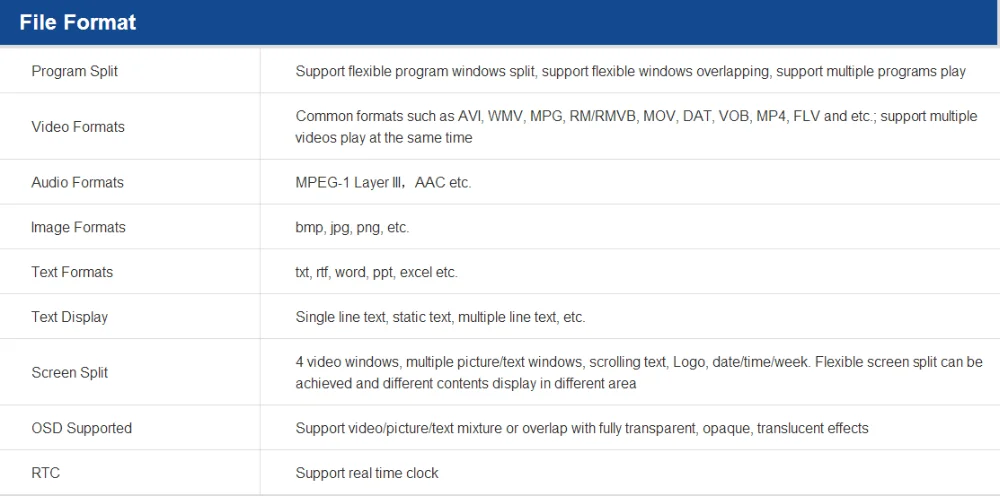Select the Support real time clock text
Screen dimensions: 1000x496
[x=367, y=473]
